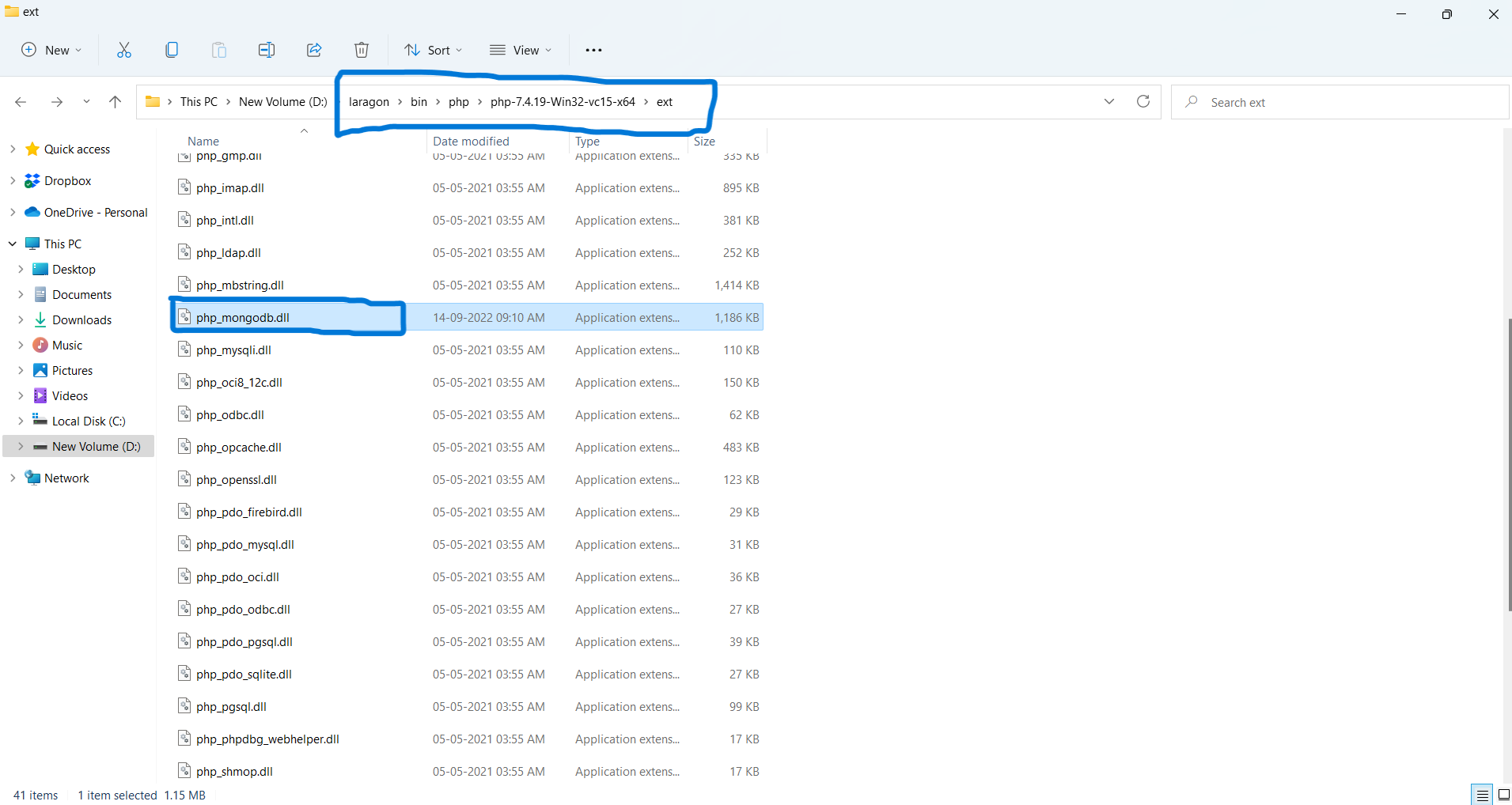Click the Downloads arrow icon in sidebar
This screenshot has width=1512, height=805.
pos(40,319)
